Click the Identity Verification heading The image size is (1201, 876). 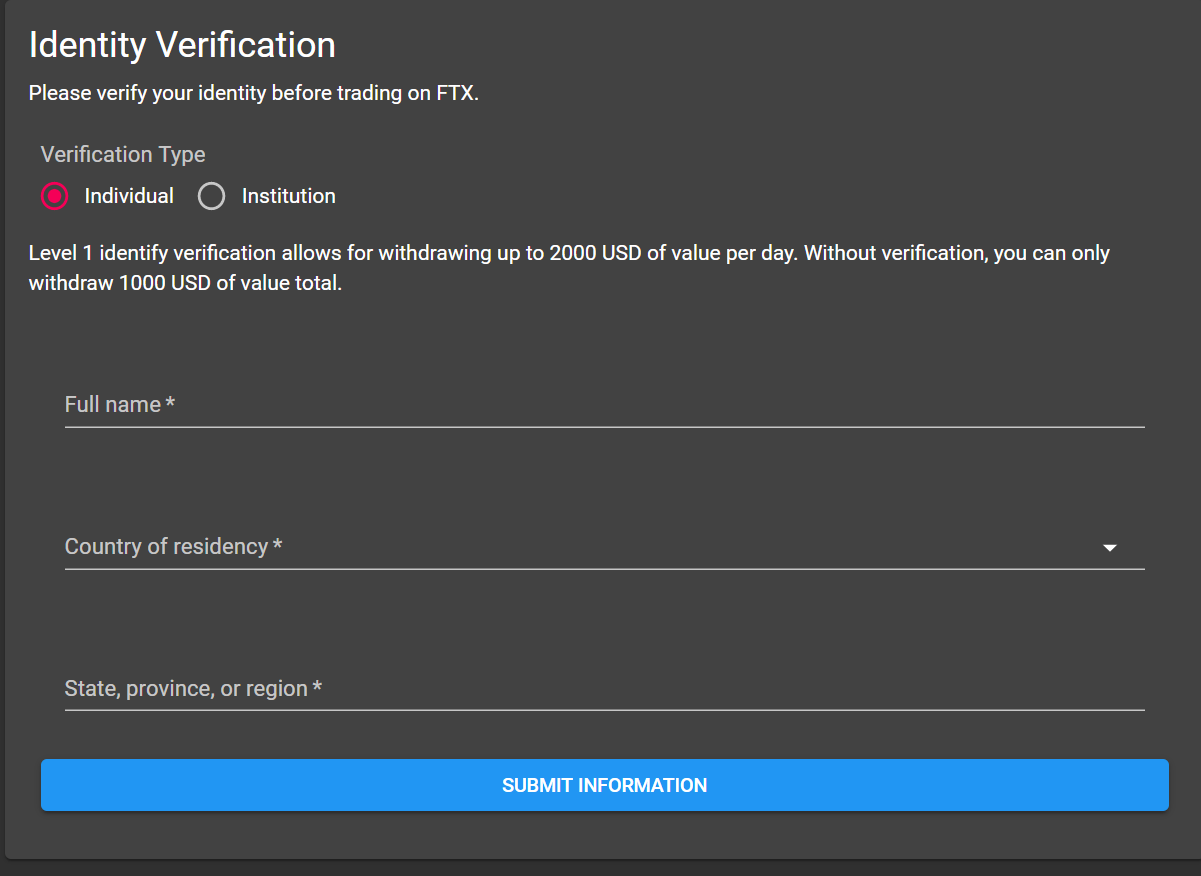tap(182, 45)
